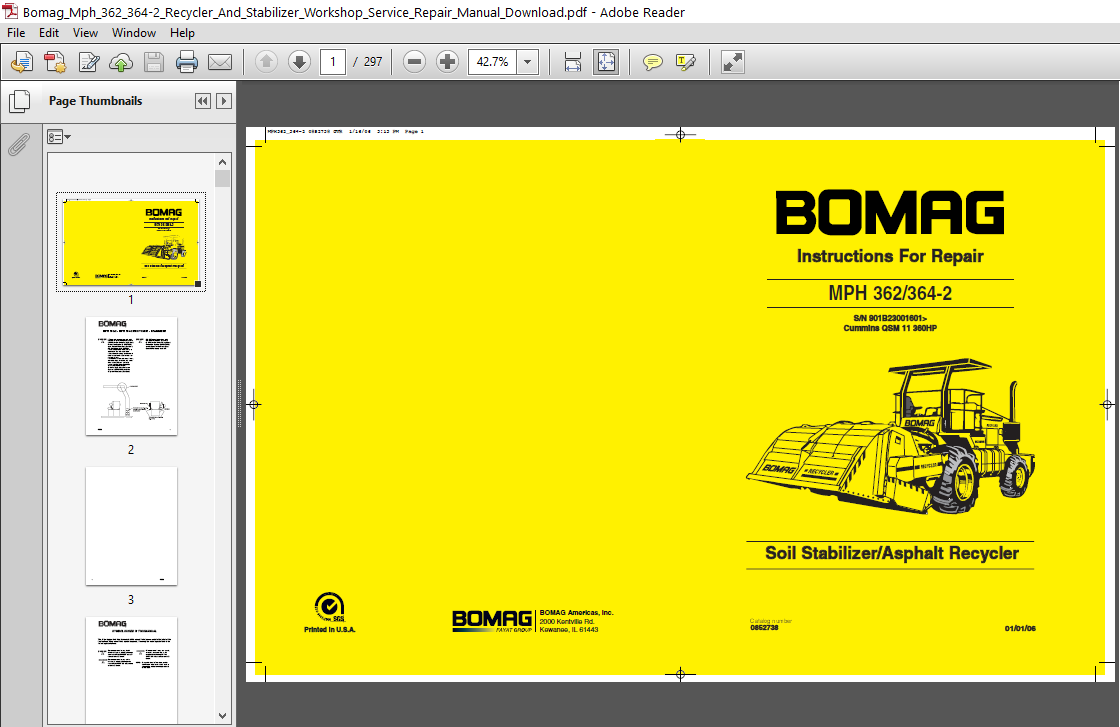Click the 'Printed in U.S.A.' text
This screenshot has width=1120, height=727.
[x=329, y=630]
